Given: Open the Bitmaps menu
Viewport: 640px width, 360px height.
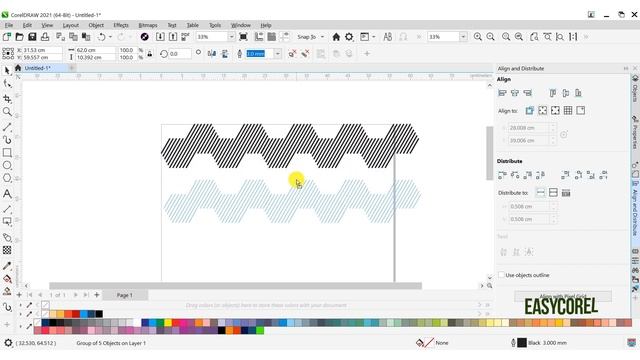Looking at the screenshot, I should (148, 25).
